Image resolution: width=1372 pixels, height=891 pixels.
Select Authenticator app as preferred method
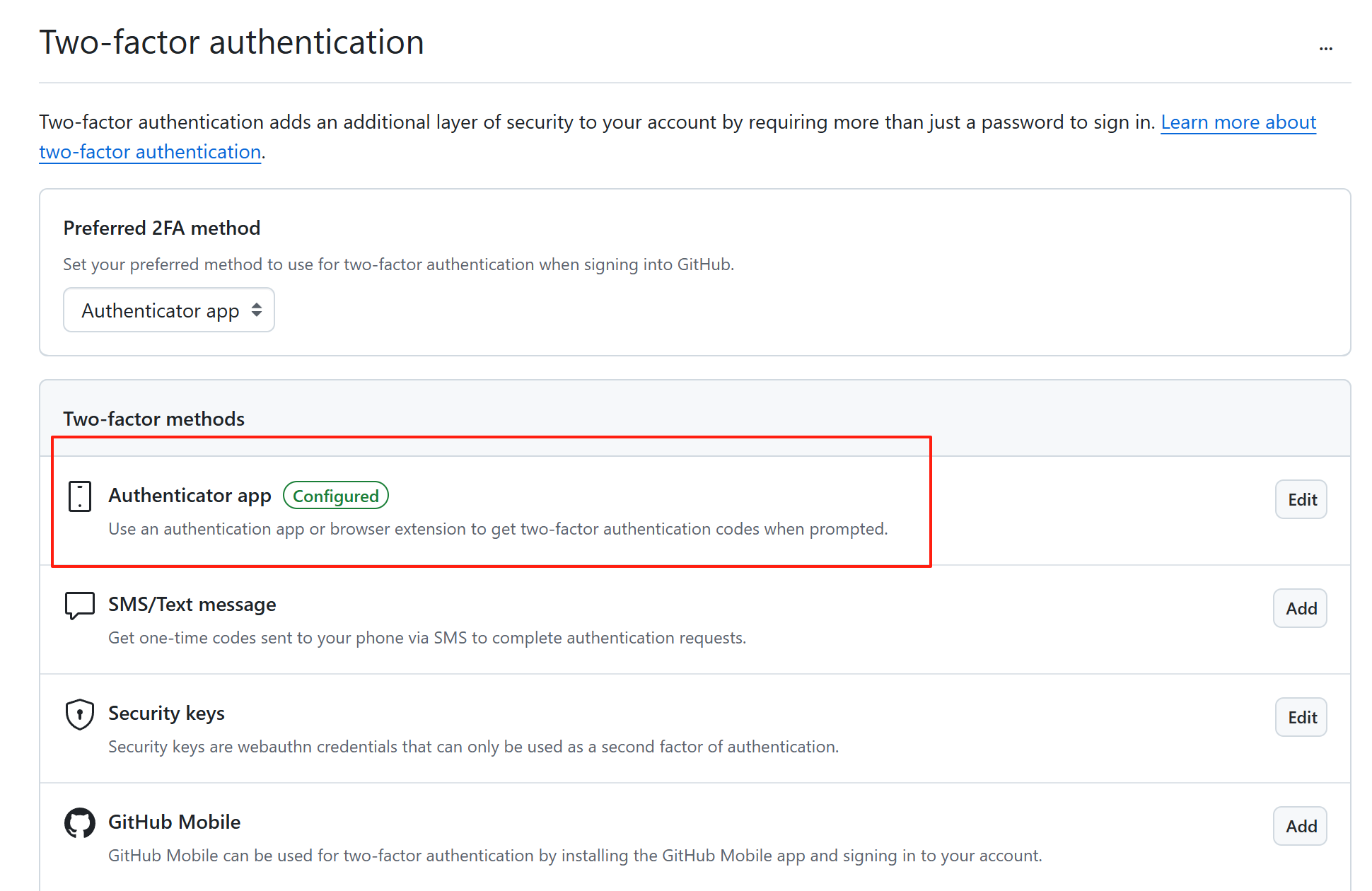click(168, 310)
